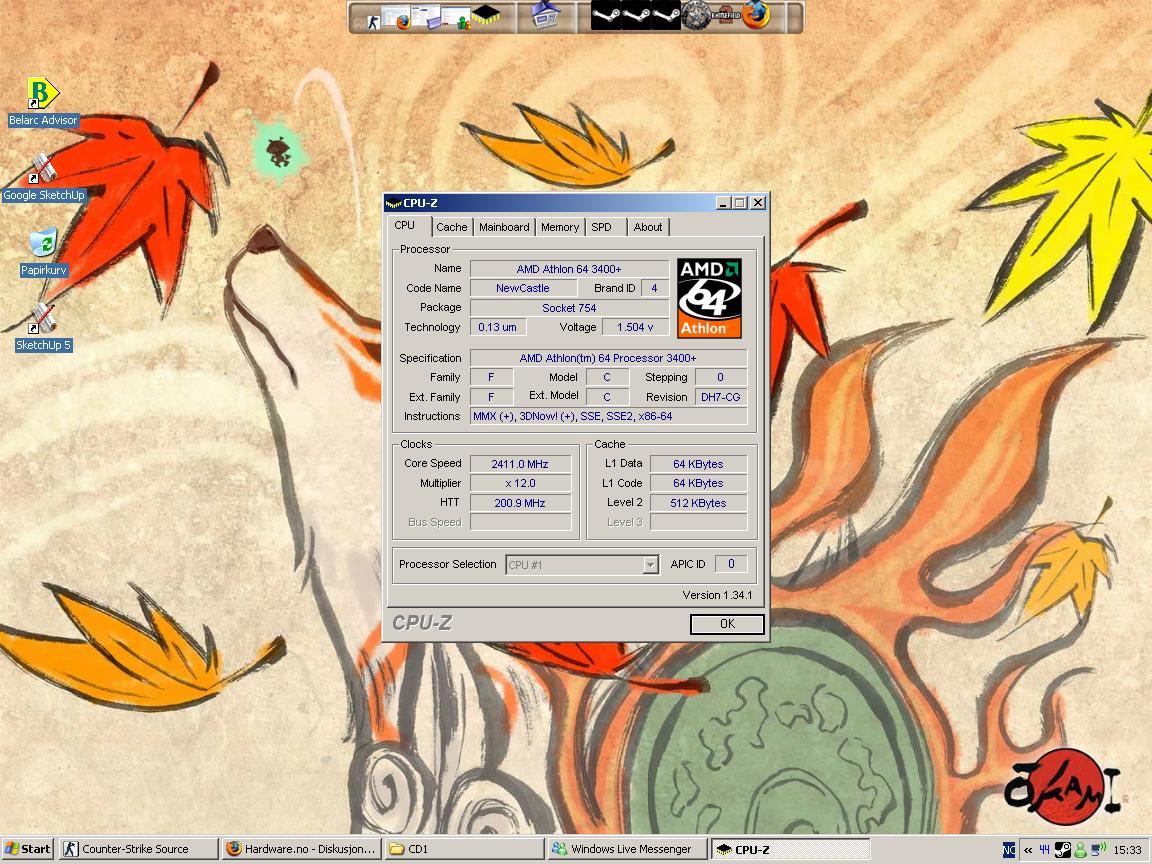
Task: Click the APIC ID value 0
Action: [x=731, y=564]
